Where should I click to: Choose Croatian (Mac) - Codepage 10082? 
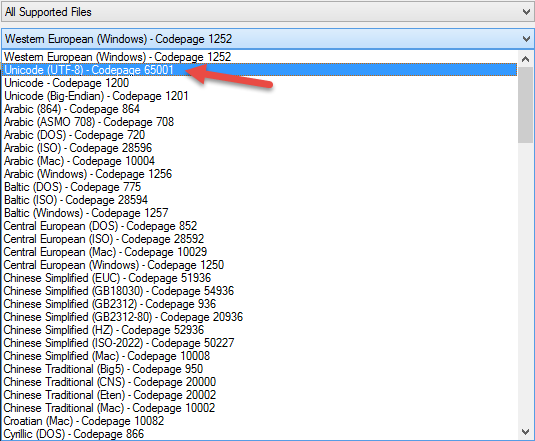260,421
